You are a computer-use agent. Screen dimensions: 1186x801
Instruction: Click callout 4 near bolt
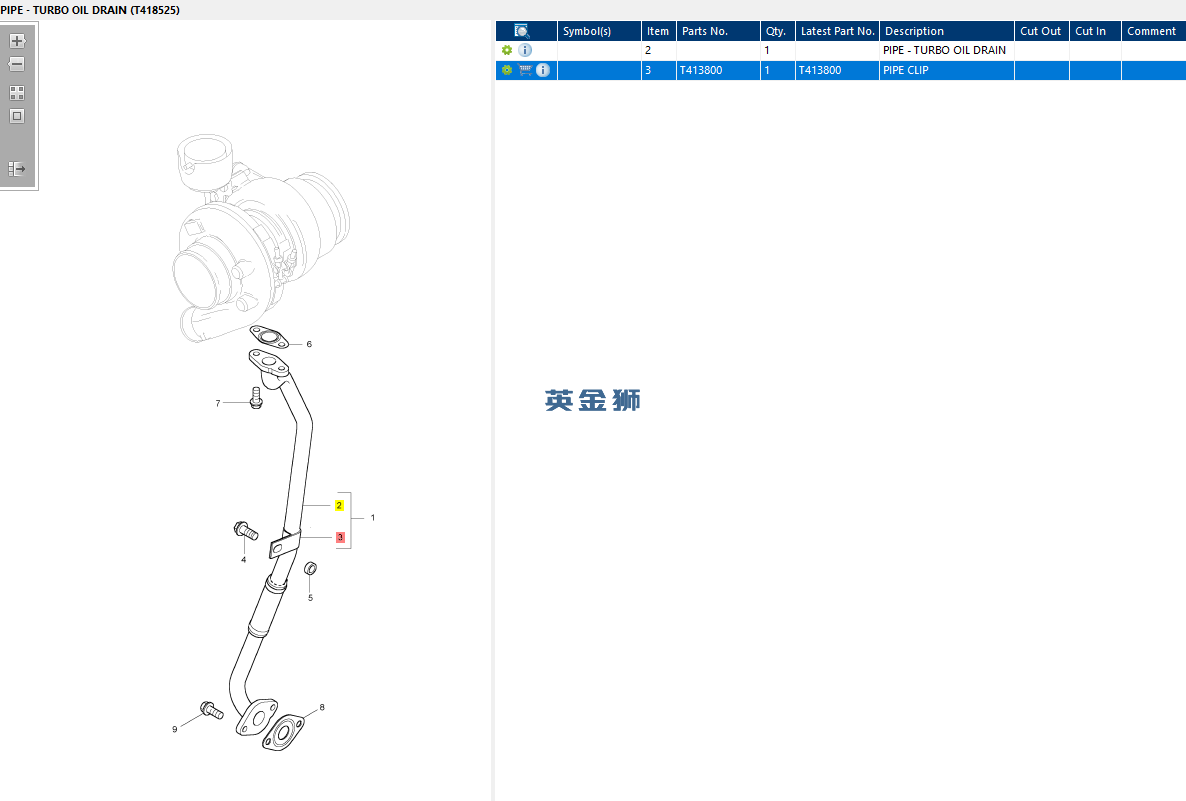coord(244,560)
